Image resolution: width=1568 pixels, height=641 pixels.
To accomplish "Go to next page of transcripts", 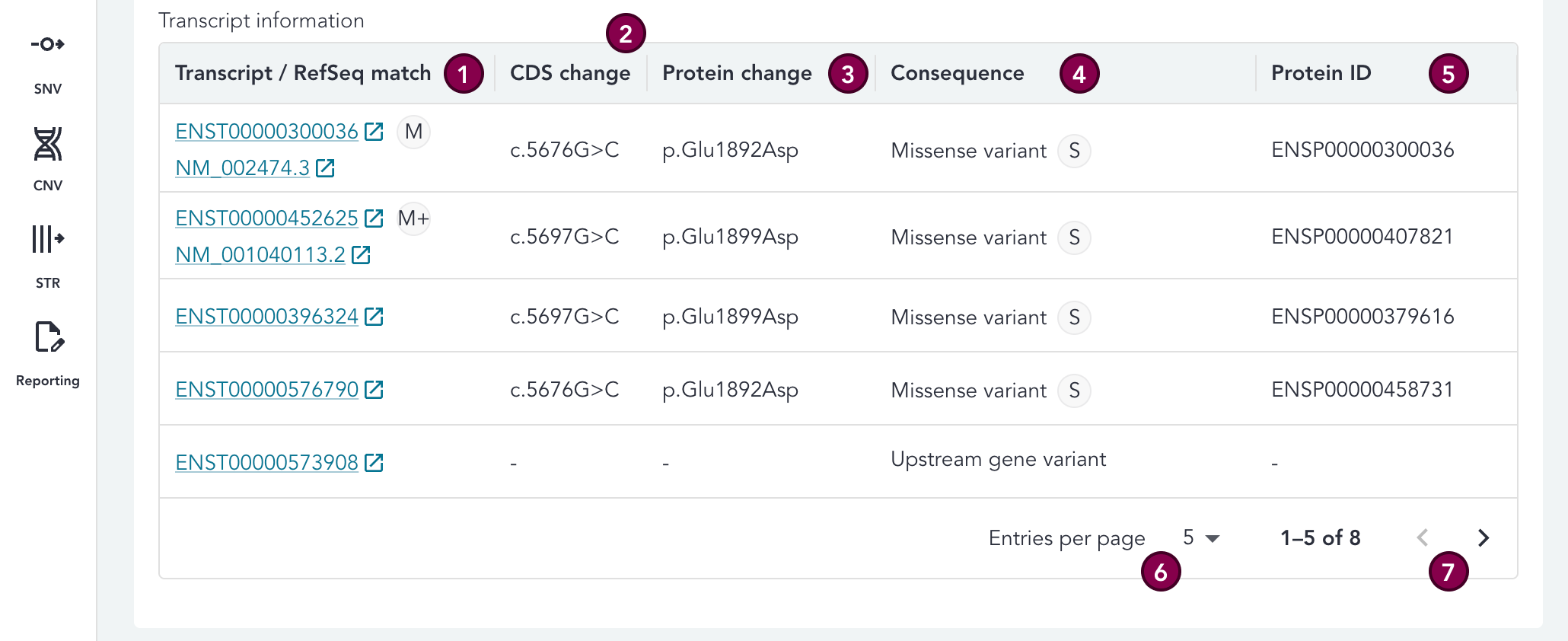I will [1483, 538].
